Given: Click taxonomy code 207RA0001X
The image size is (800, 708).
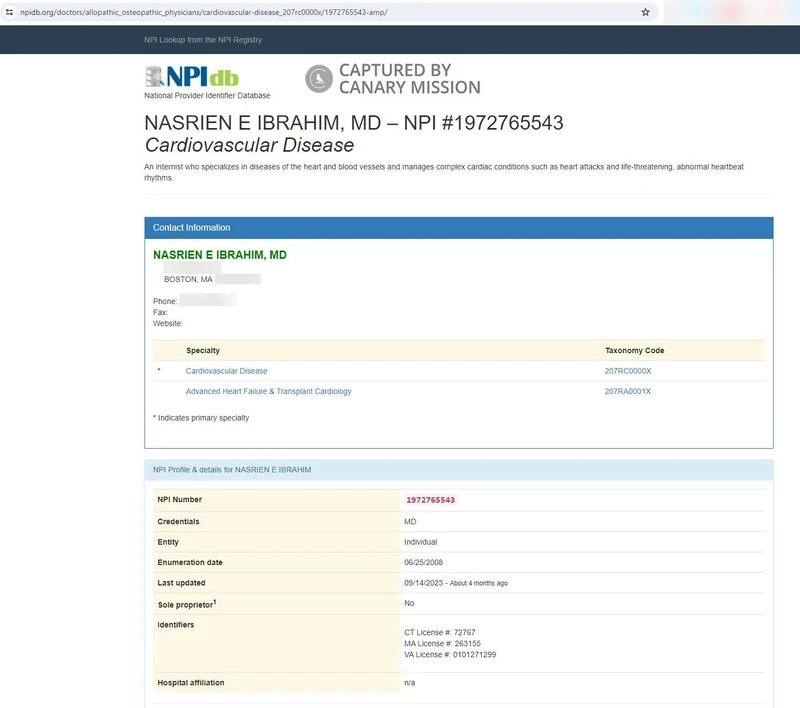Looking at the screenshot, I should tap(627, 391).
